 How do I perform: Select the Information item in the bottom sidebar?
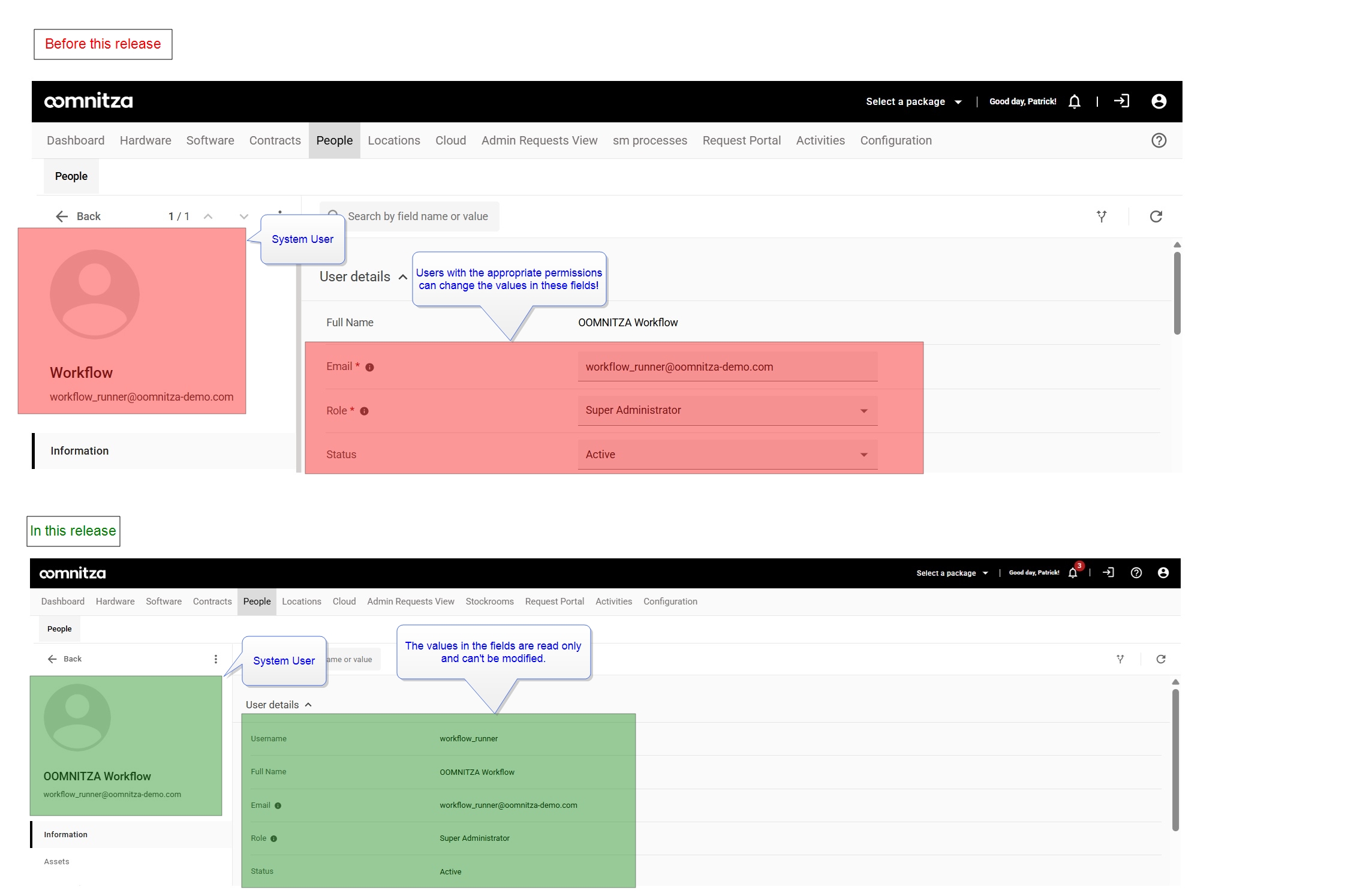pyautogui.click(x=131, y=835)
